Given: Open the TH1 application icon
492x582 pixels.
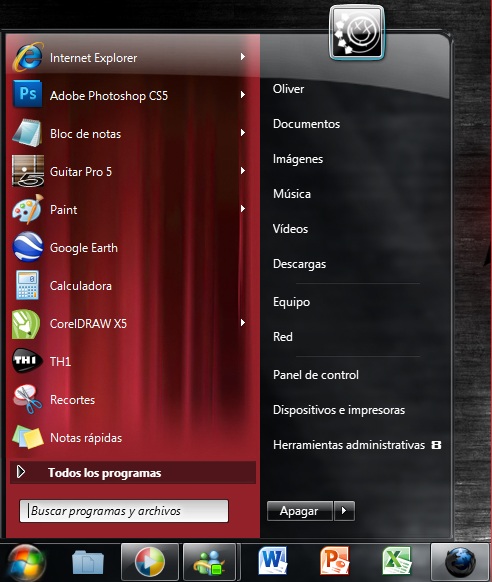Looking at the screenshot, I should click(x=27, y=360).
